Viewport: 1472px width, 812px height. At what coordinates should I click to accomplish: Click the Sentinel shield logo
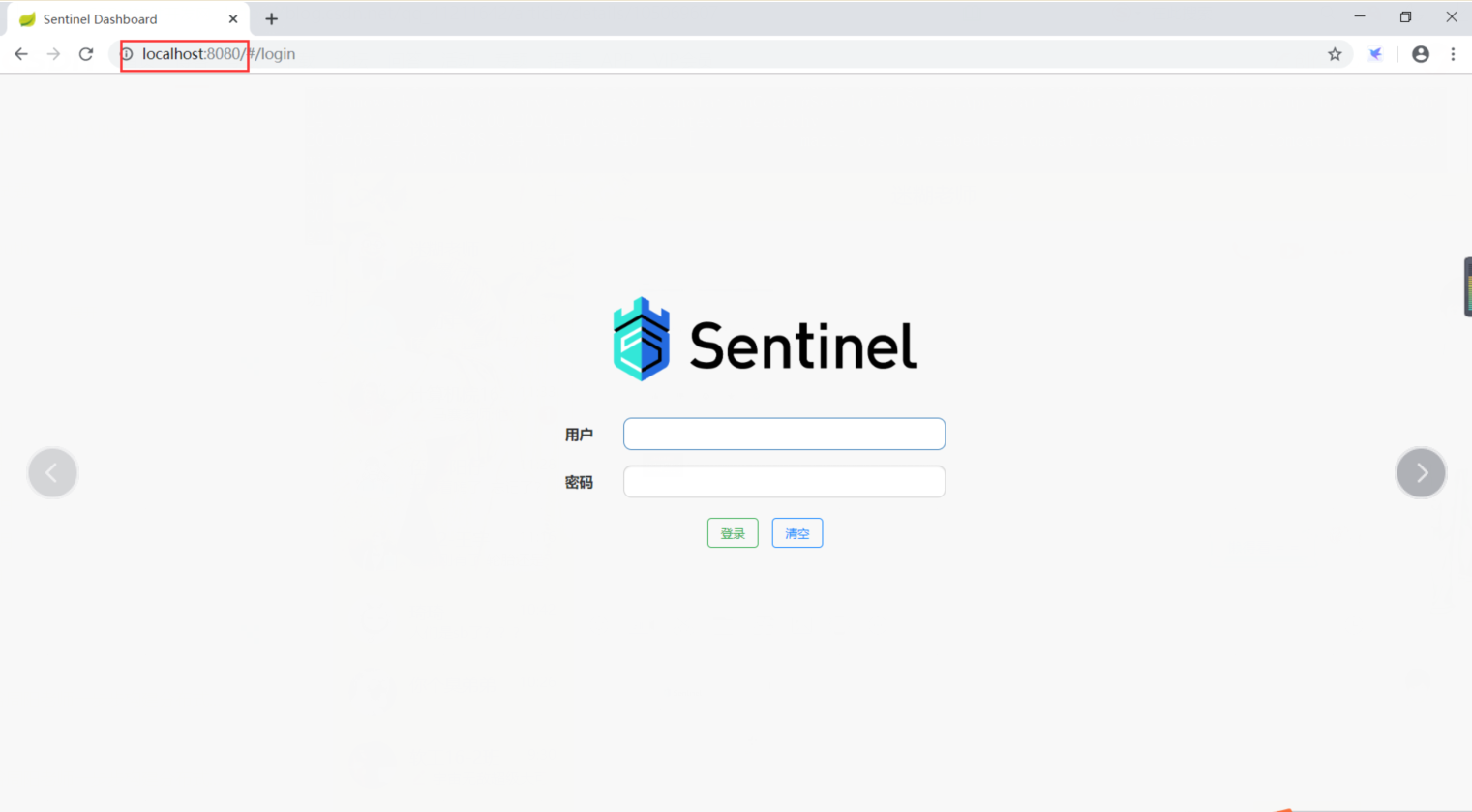[x=641, y=340]
